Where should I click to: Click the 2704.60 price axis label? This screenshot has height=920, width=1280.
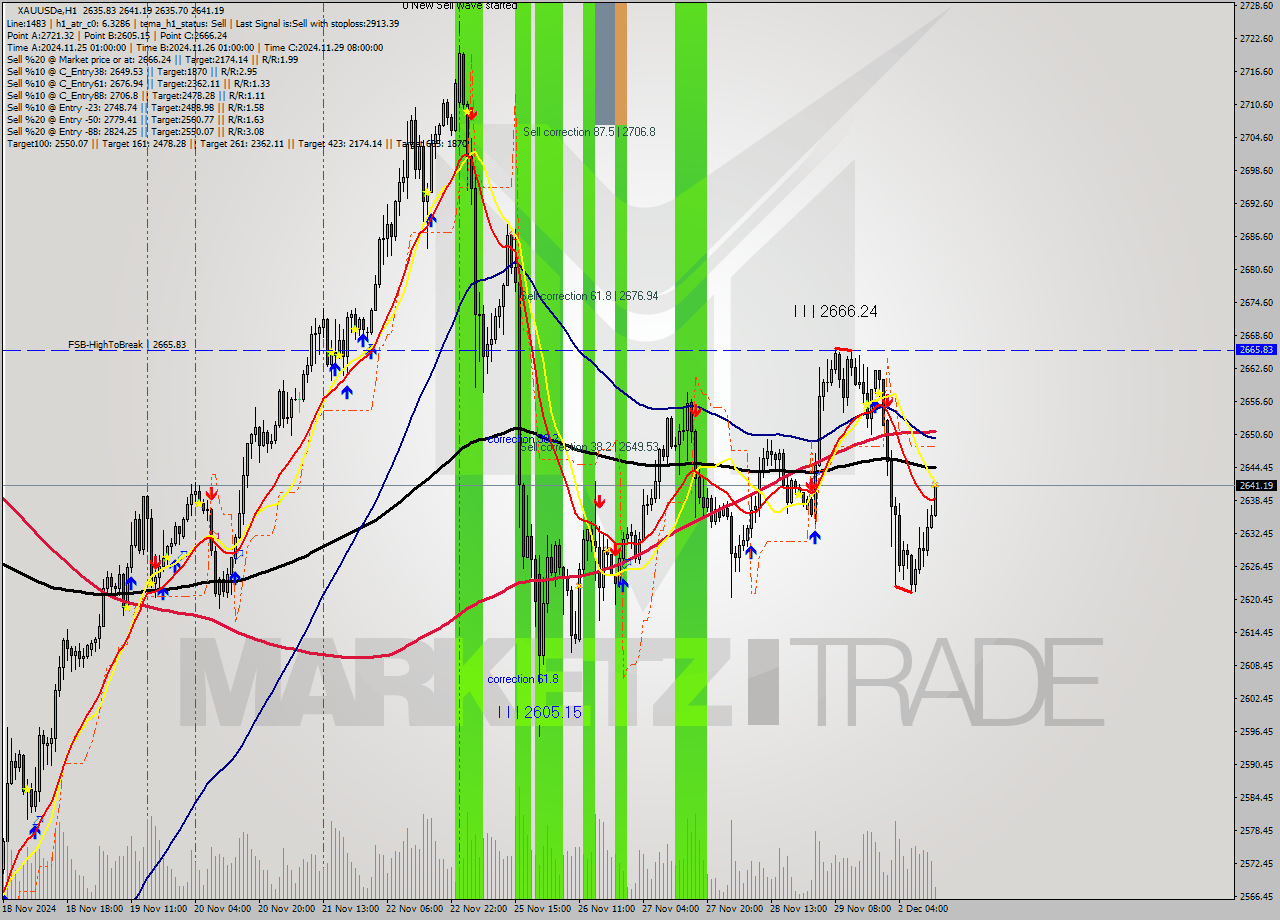(1256, 137)
